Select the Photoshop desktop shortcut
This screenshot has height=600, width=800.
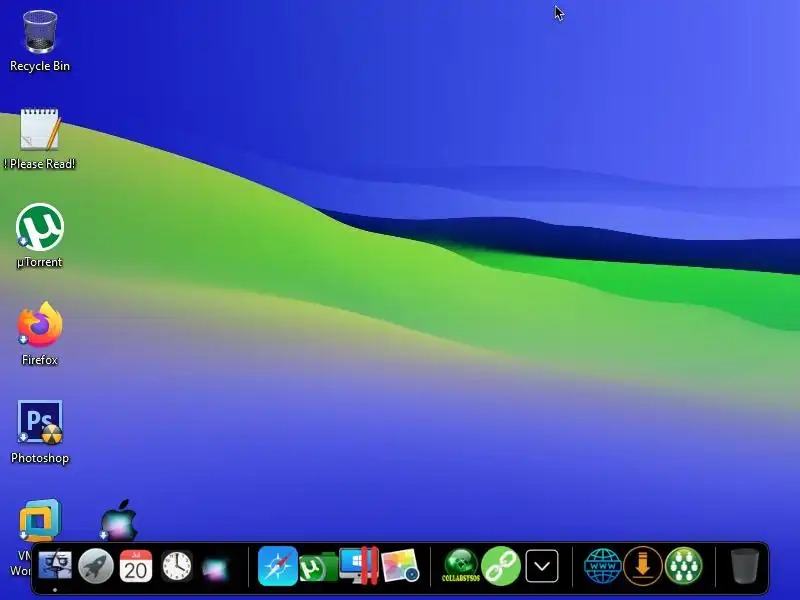40,422
